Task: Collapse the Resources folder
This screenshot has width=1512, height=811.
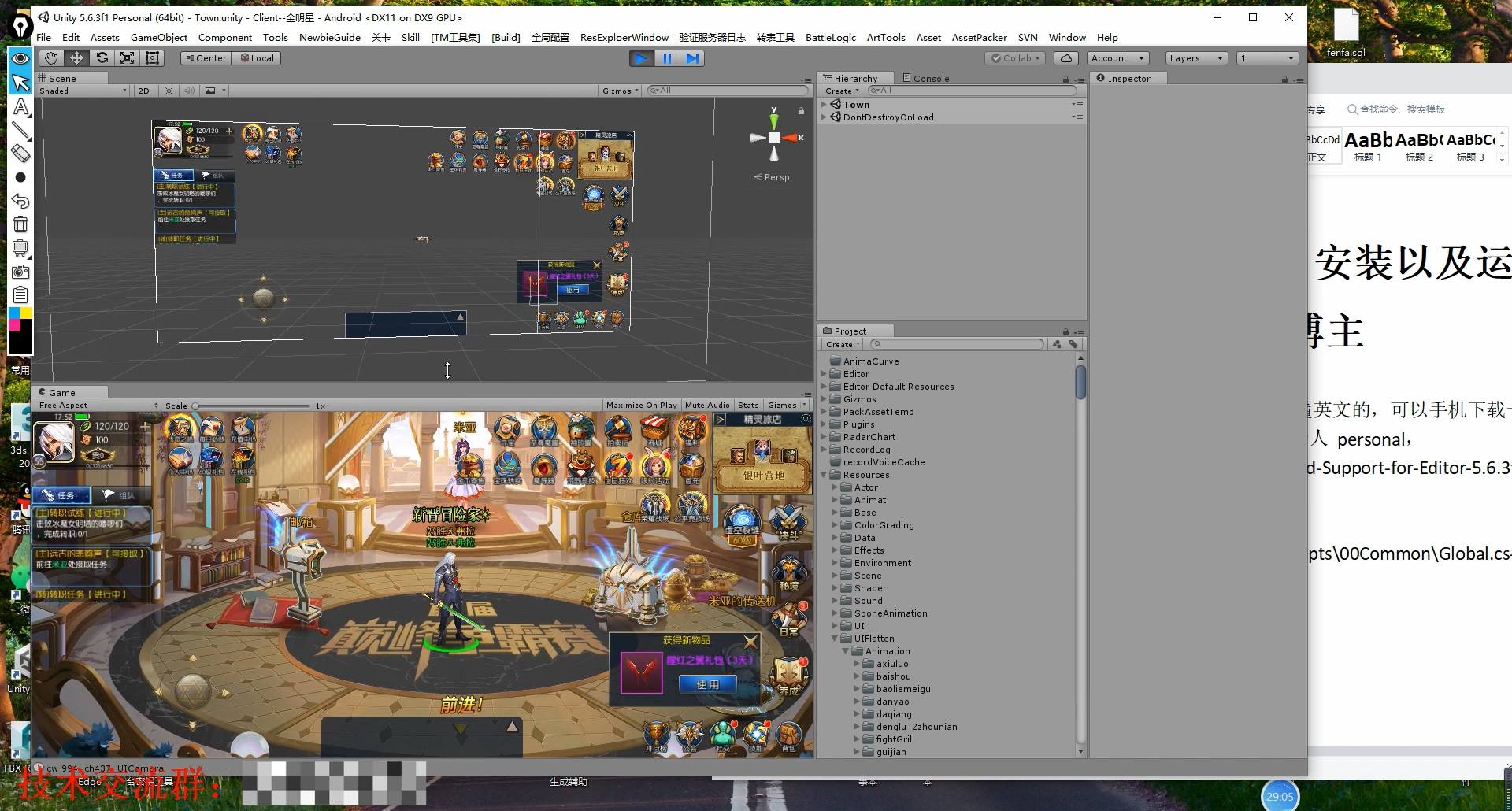Action: pos(825,475)
